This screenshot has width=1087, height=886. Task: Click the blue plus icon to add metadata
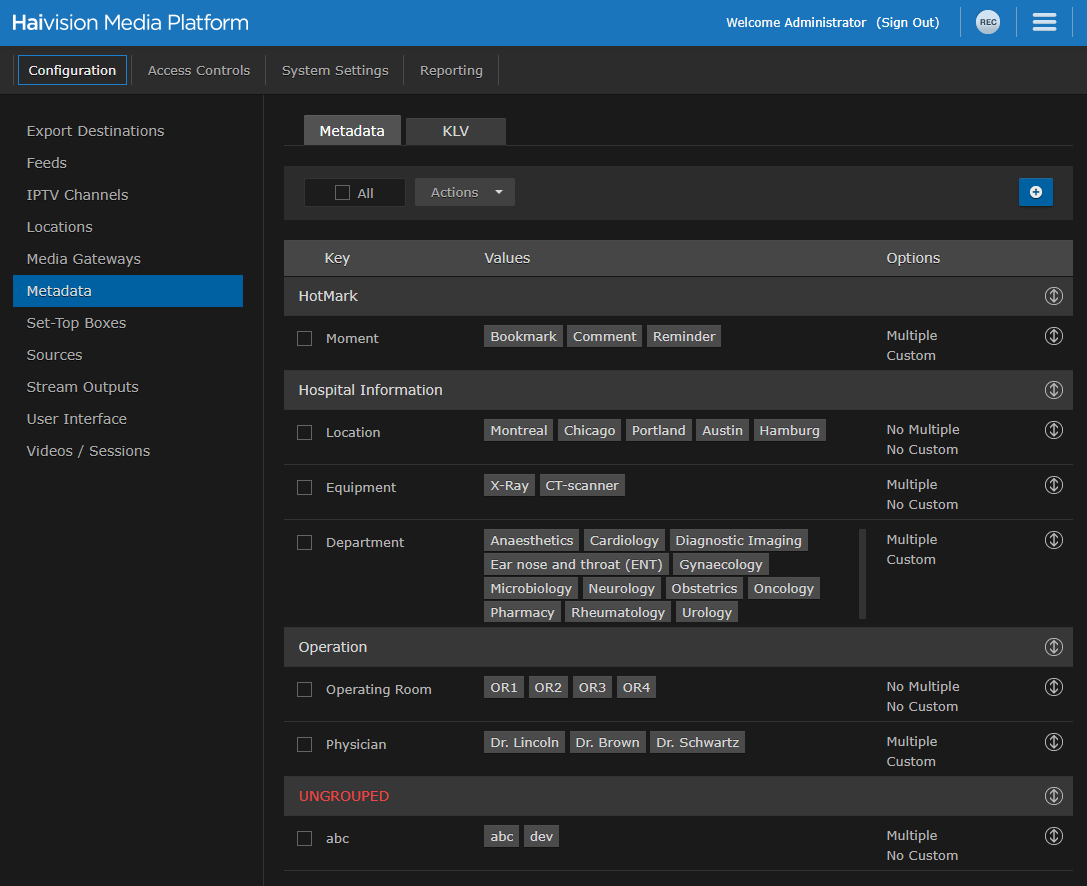(x=1036, y=191)
